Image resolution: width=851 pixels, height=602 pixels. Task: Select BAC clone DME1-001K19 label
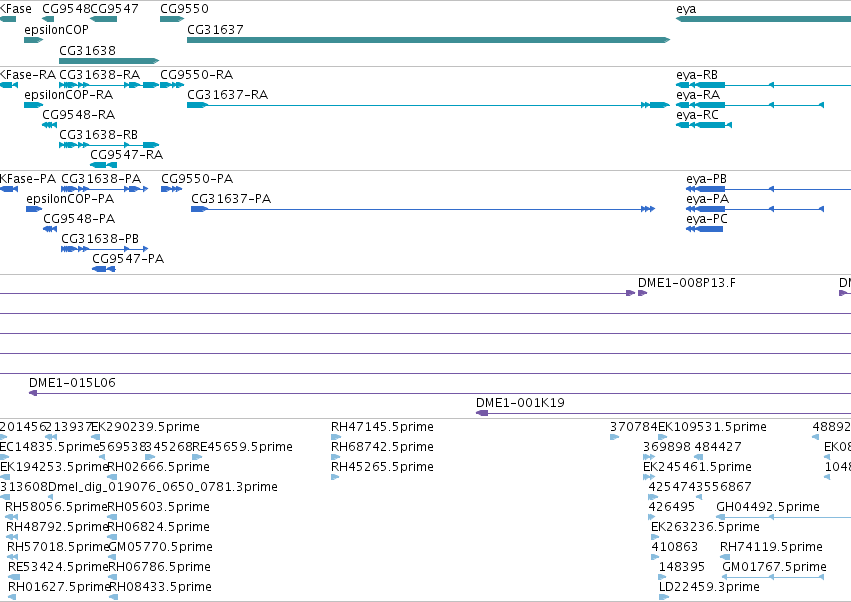(x=520, y=402)
